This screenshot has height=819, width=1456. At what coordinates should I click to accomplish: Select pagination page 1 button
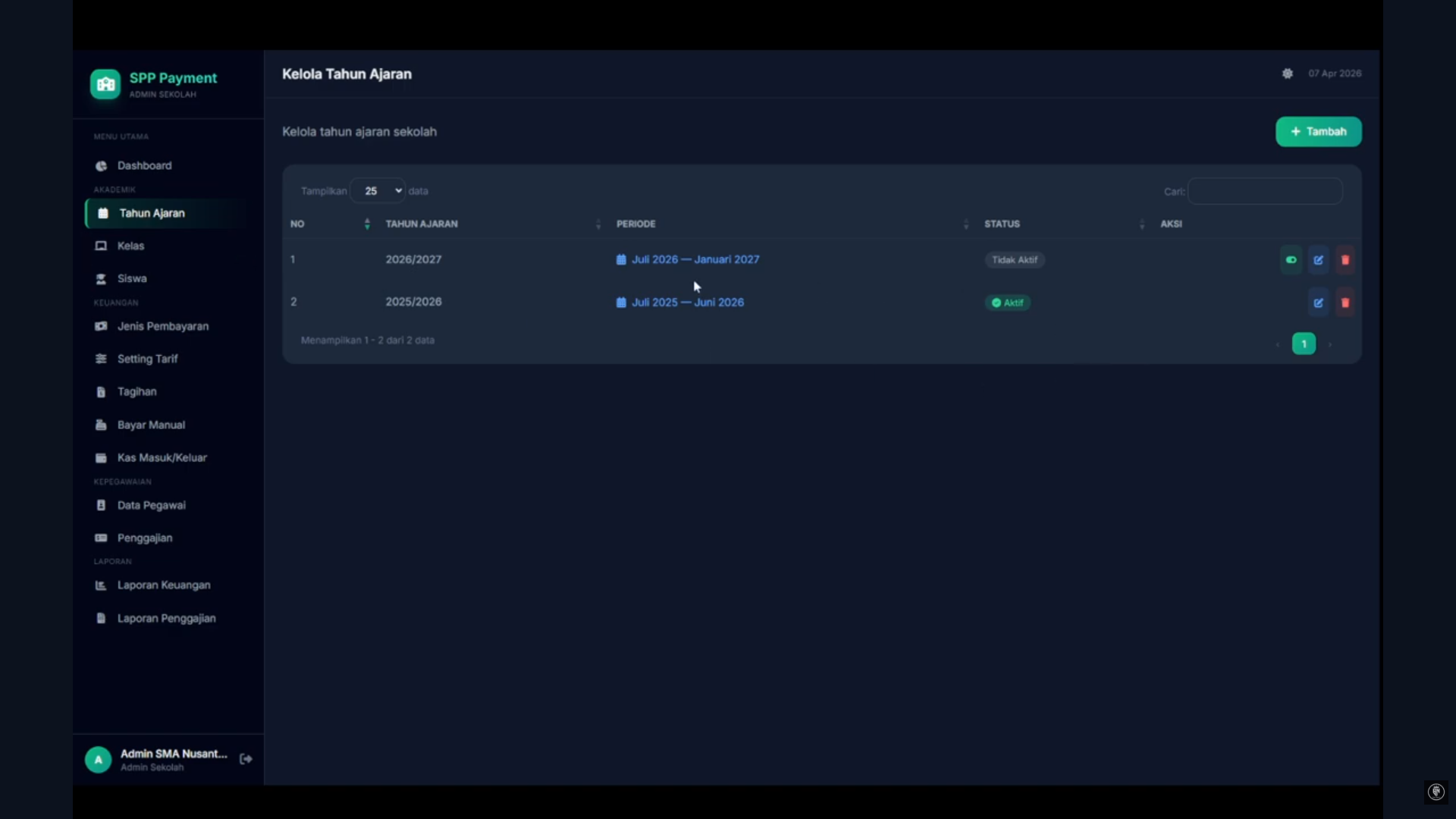coord(1304,344)
